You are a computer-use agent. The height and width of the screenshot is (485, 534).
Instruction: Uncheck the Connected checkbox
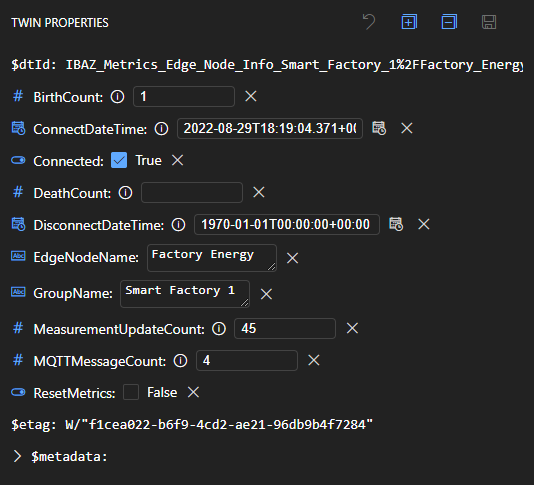point(119,160)
